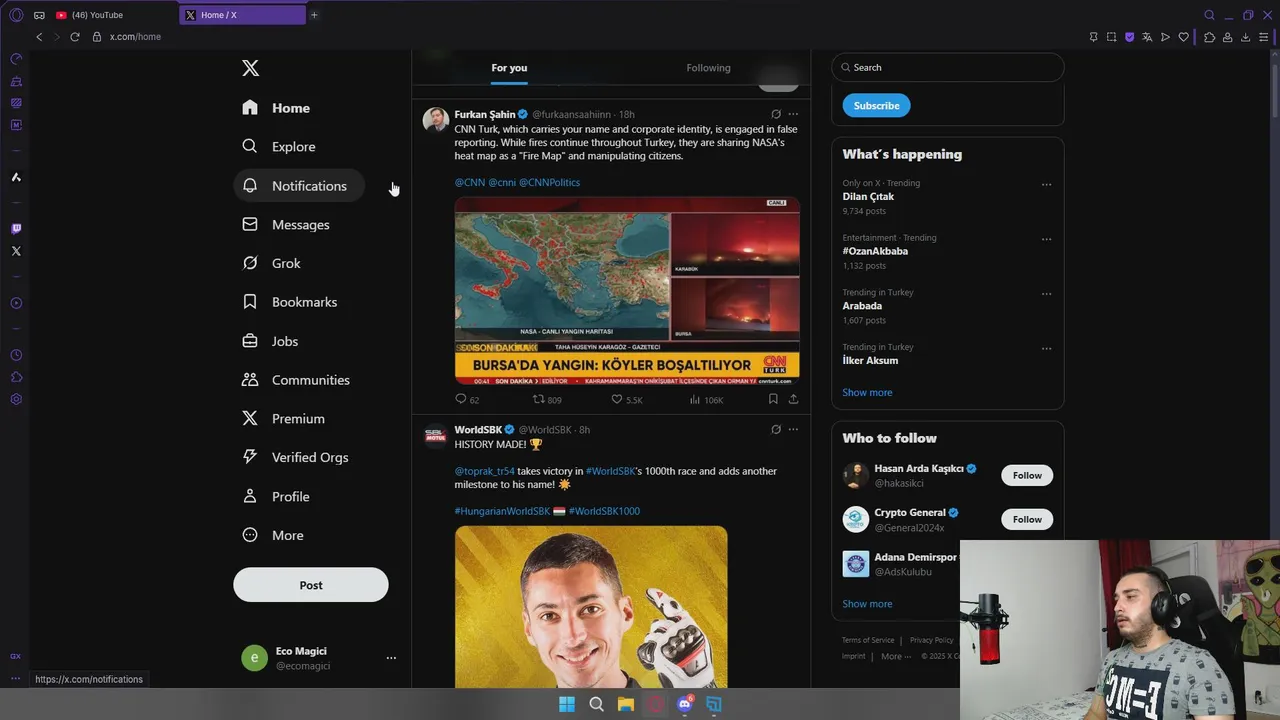
Task: Open Messages in X sidebar
Action: click(286, 225)
